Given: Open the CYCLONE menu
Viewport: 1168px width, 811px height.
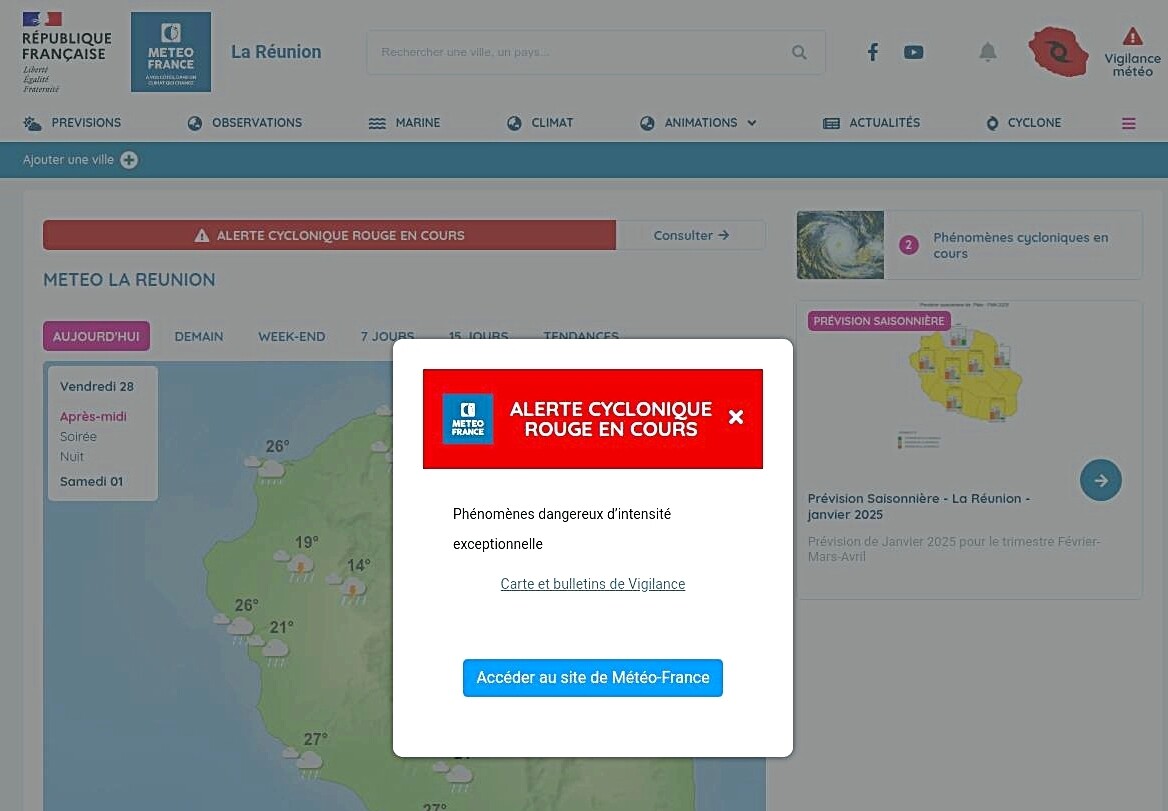Looking at the screenshot, I should pos(1034,123).
